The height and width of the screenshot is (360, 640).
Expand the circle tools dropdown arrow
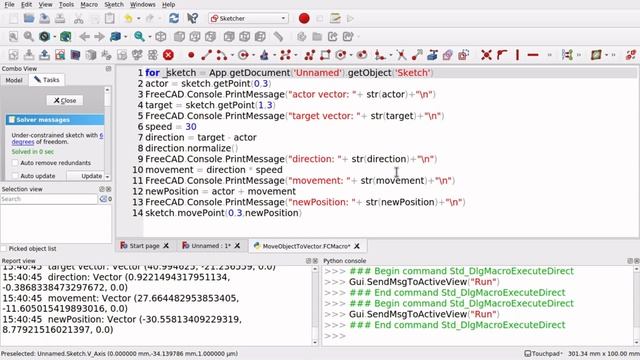pyautogui.click(x=253, y=55)
